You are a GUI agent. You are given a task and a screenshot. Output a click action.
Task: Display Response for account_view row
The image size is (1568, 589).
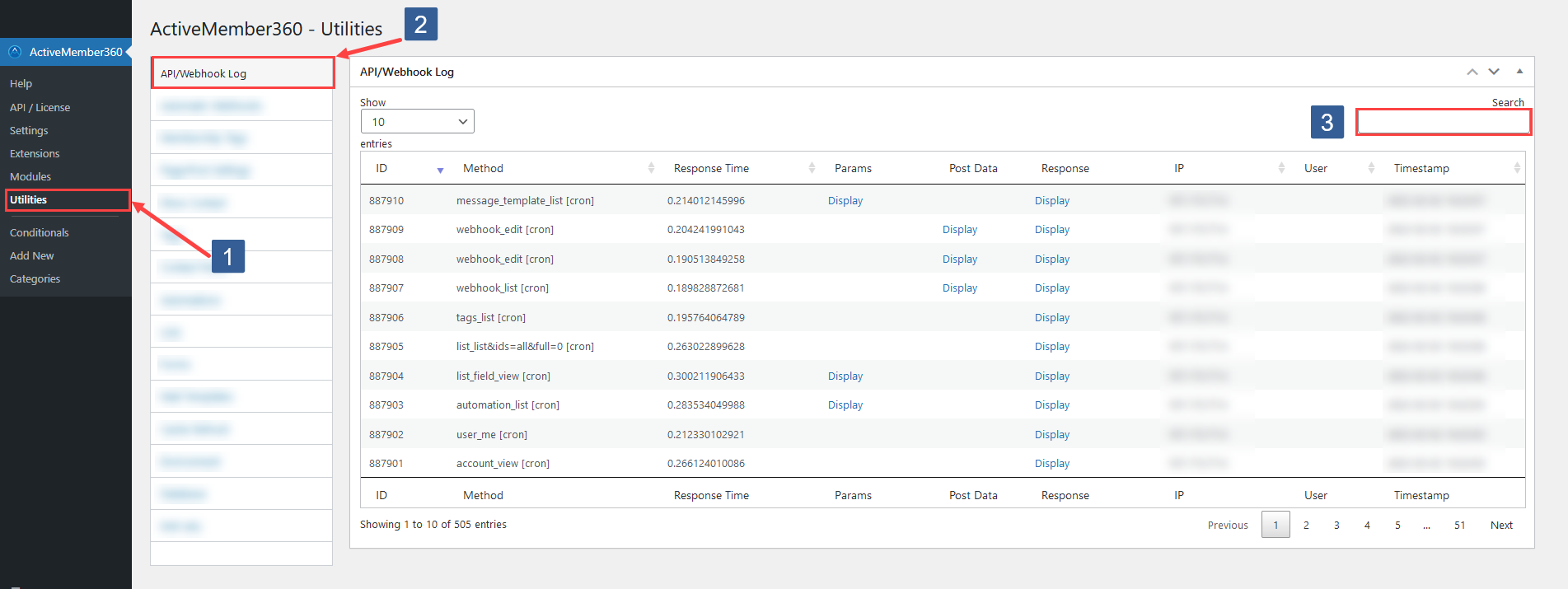coord(1052,464)
